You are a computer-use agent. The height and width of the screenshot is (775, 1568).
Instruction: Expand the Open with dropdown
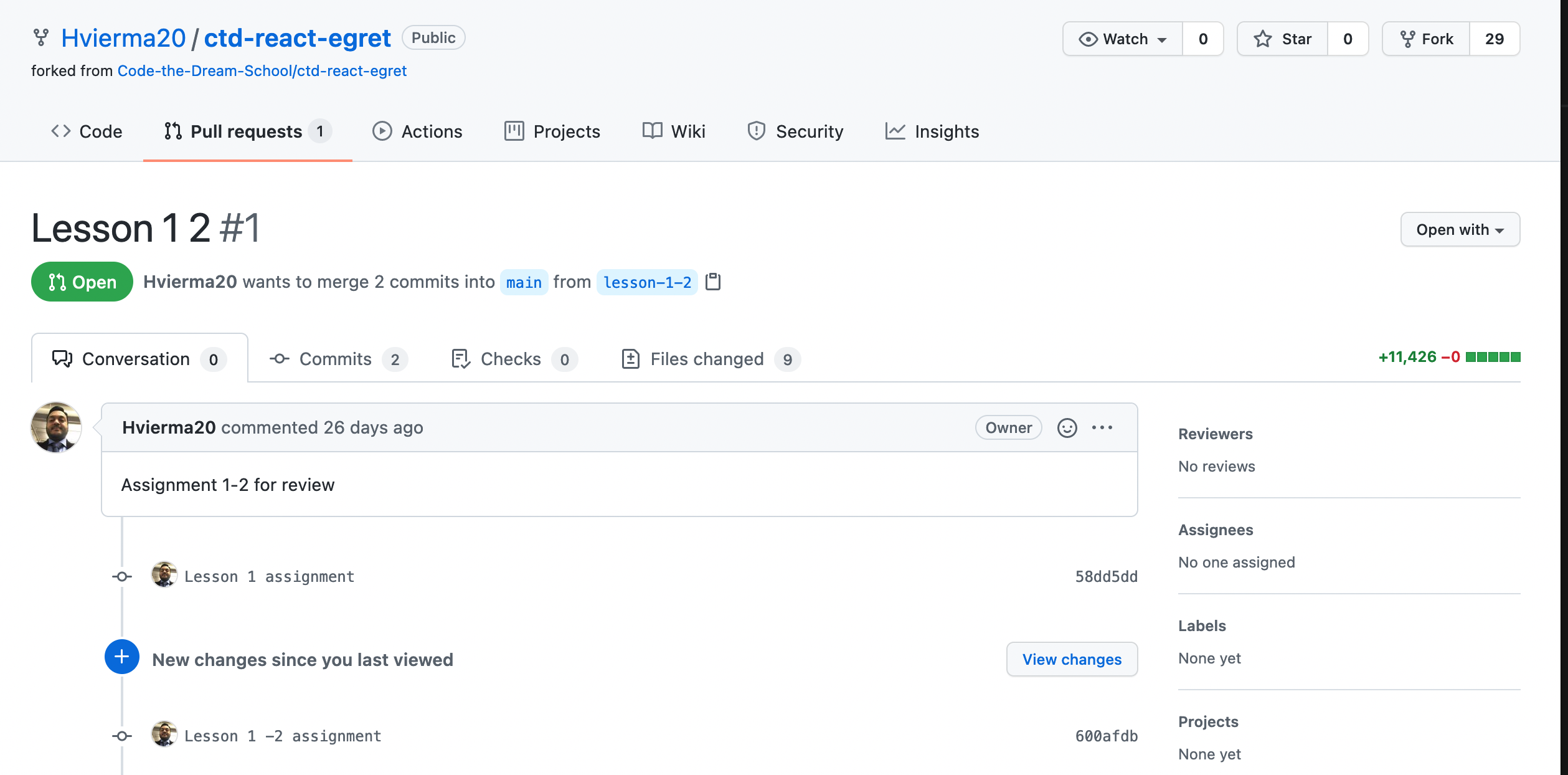(1459, 230)
